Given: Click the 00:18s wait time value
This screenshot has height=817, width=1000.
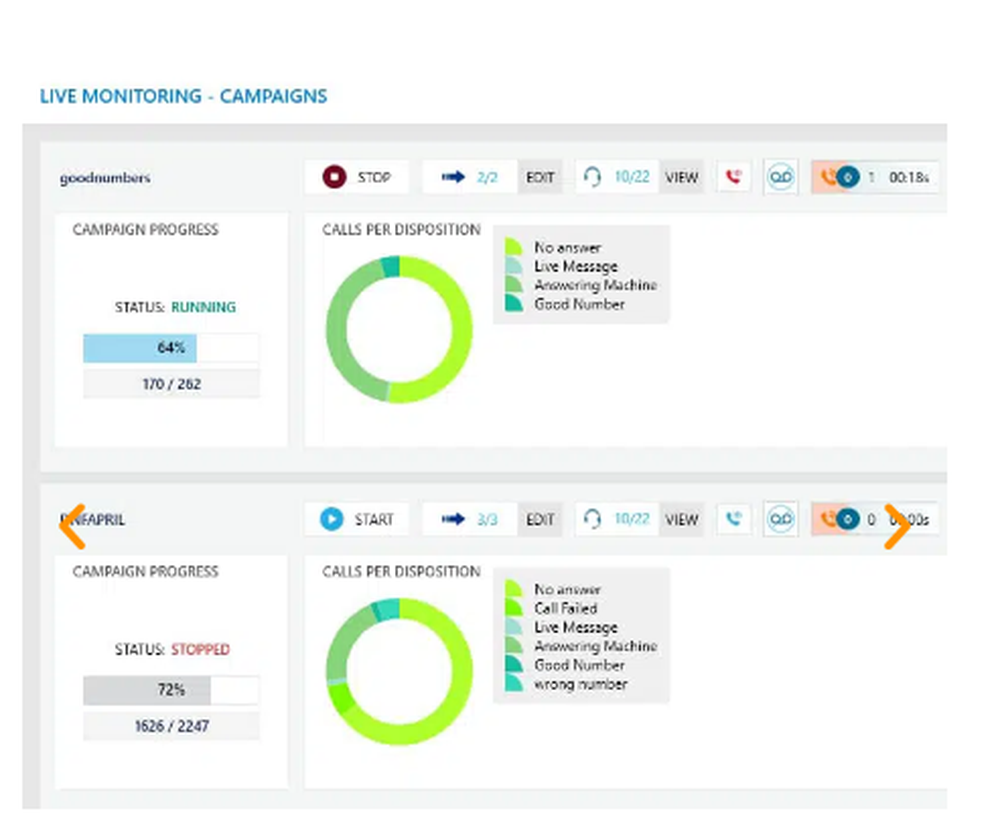Looking at the screenshot, I should coord(909,177).
